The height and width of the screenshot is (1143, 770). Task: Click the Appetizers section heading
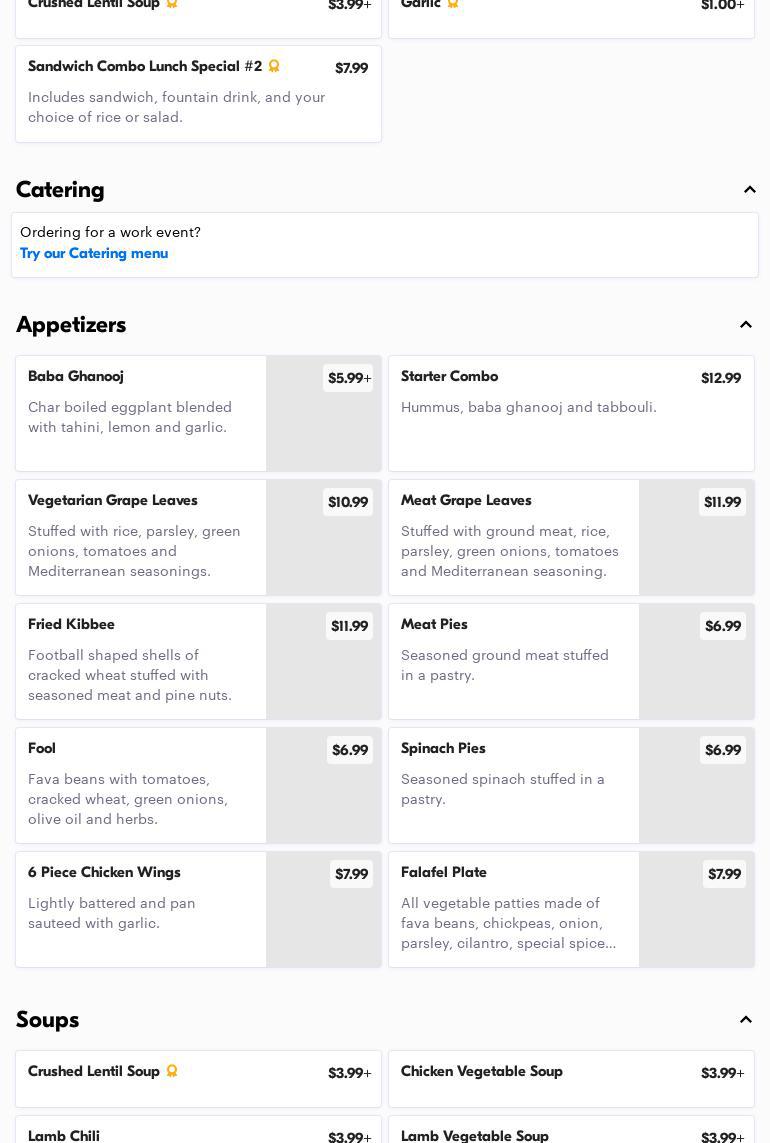(71, 325)
